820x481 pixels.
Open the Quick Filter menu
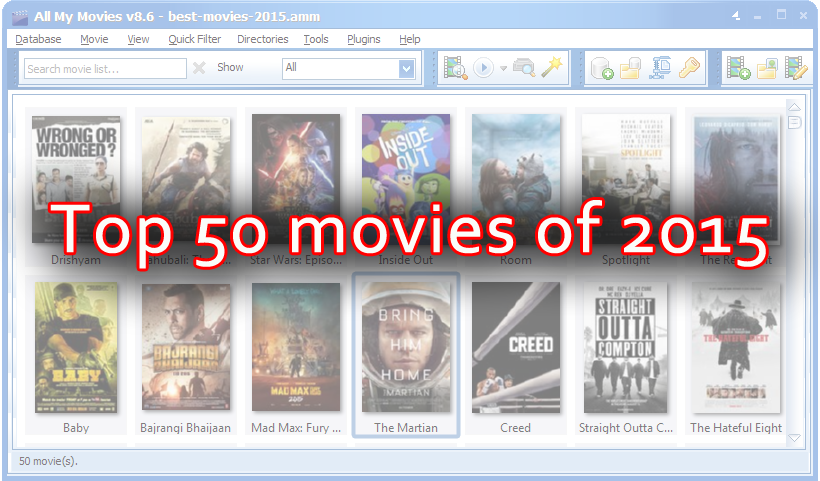click(x=195, y=39)
